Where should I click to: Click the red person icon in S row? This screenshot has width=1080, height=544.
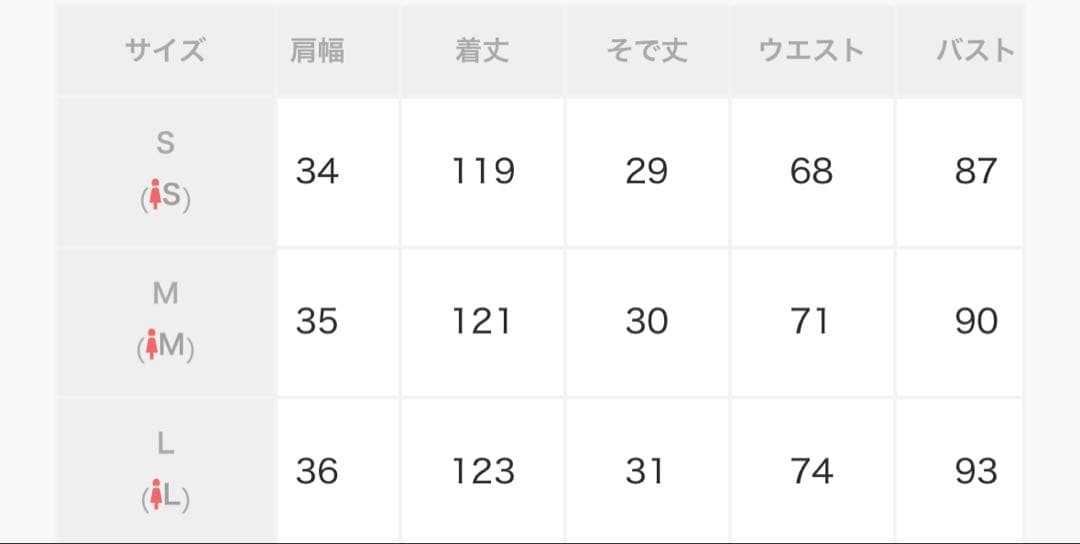[155, 197]
